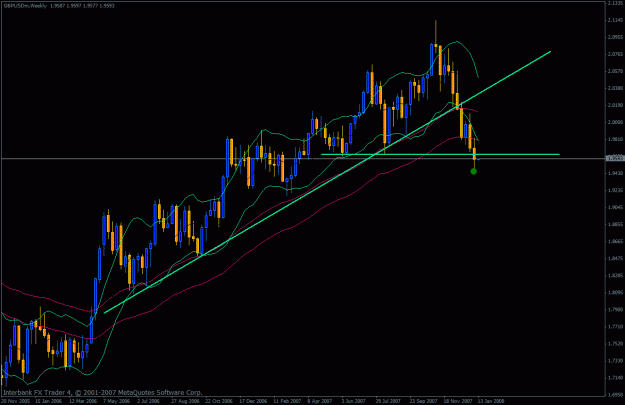The height and width of the screenshot is (405, 625).
Task: Click the Interbank FX Trader 4 copyright text
Action: click(103, 393)
